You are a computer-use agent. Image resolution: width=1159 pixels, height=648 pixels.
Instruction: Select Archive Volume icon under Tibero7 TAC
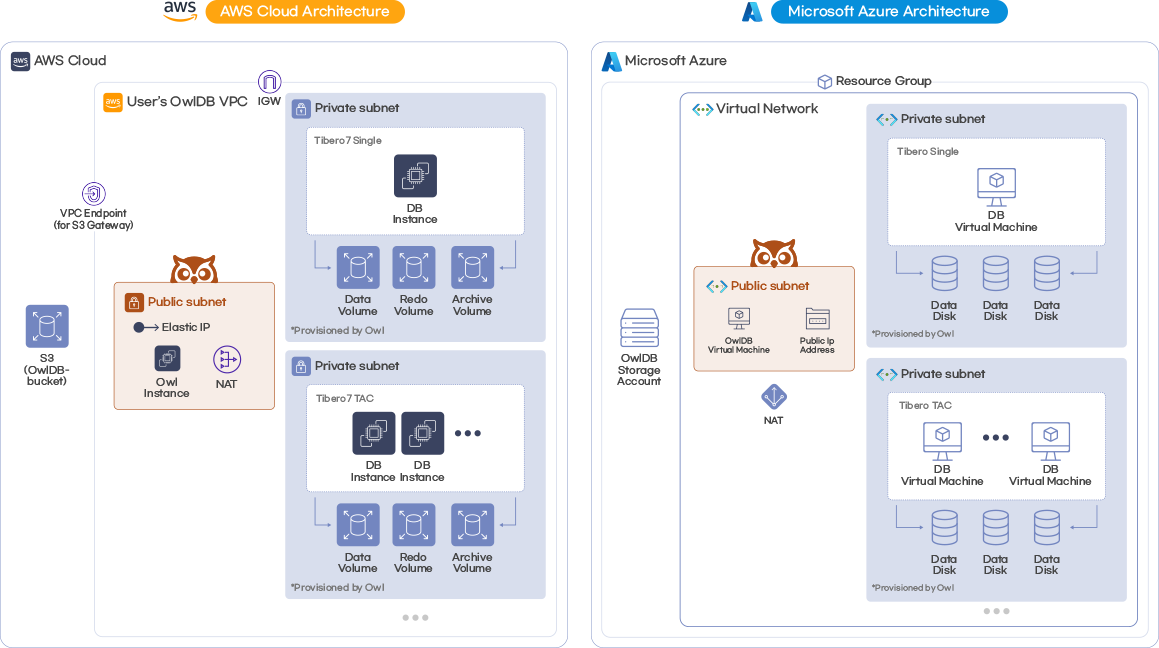pos(472,525)
